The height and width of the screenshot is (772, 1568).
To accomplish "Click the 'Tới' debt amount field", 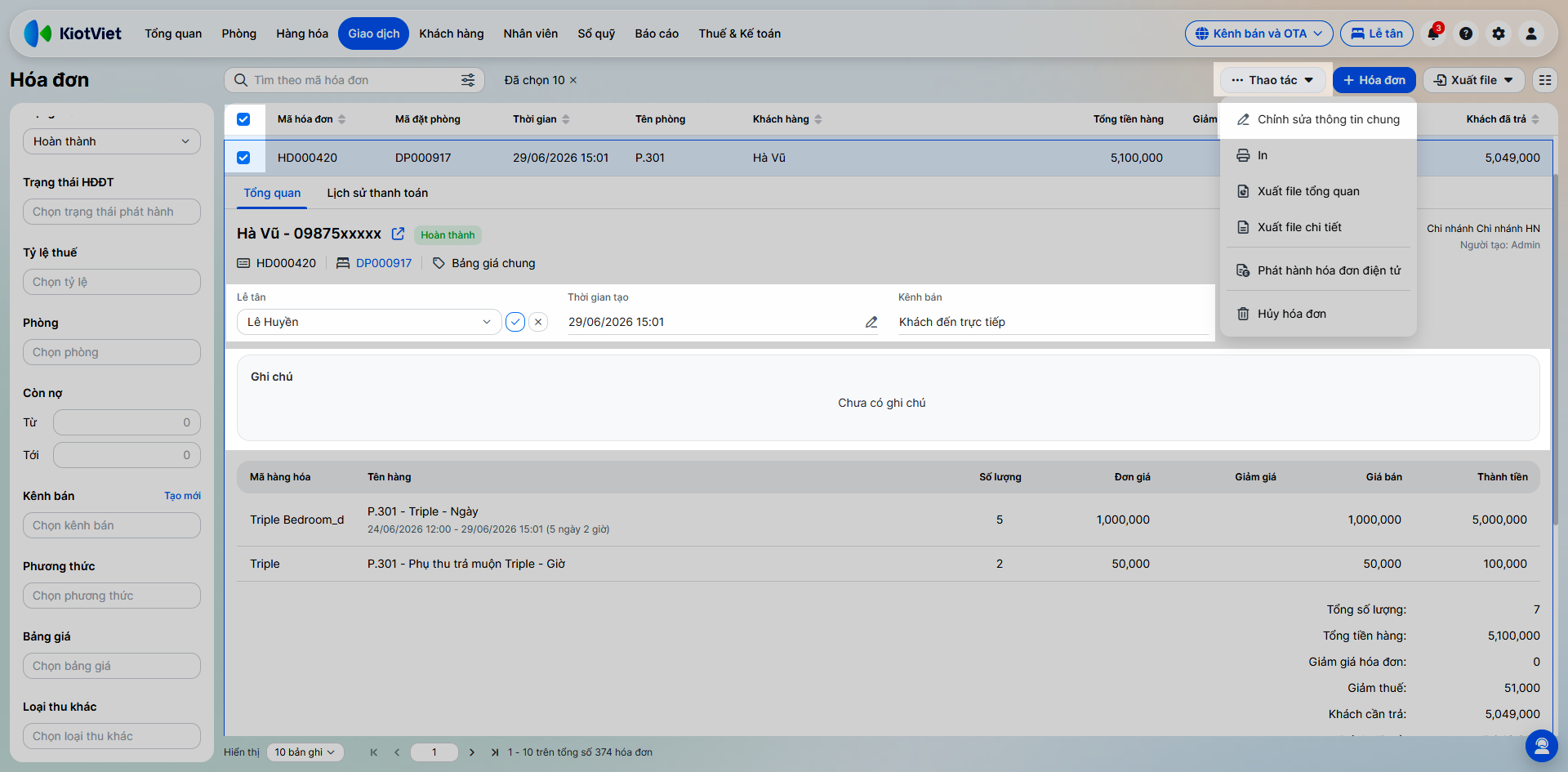I will (x=127, y=455).
